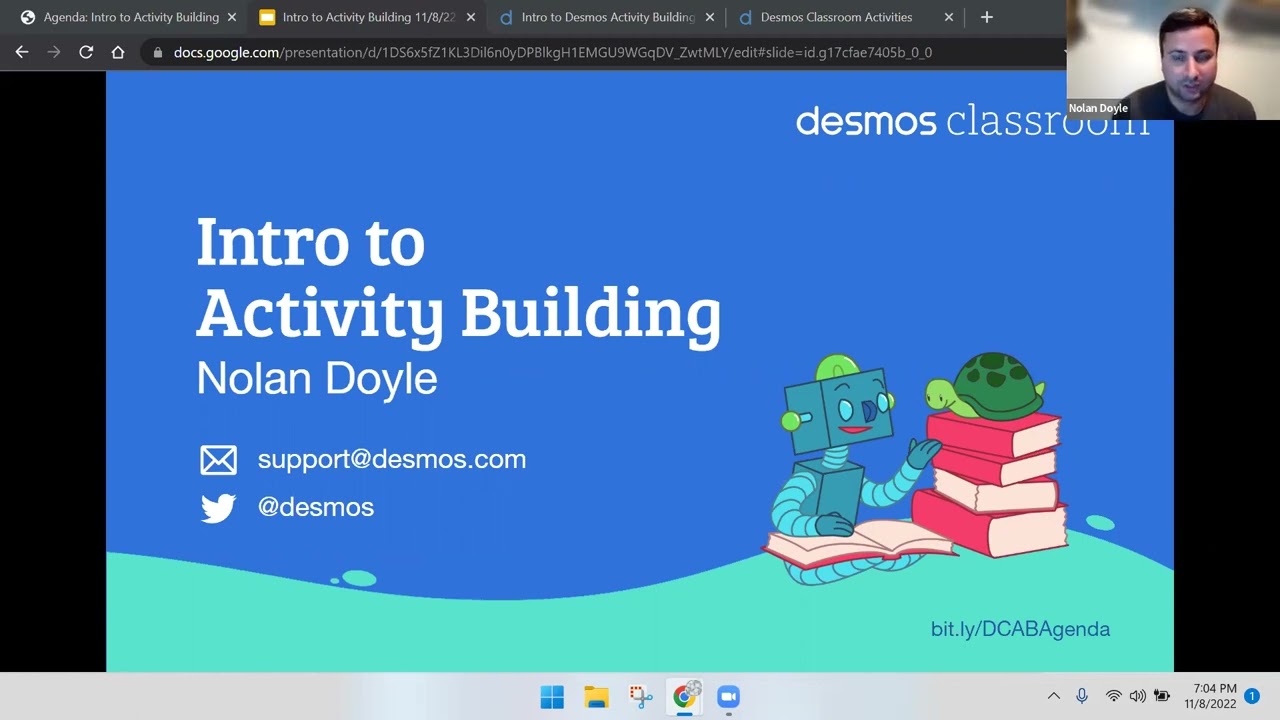
Task: Click the browser forward arrow
Action: [x=54, y=52]
